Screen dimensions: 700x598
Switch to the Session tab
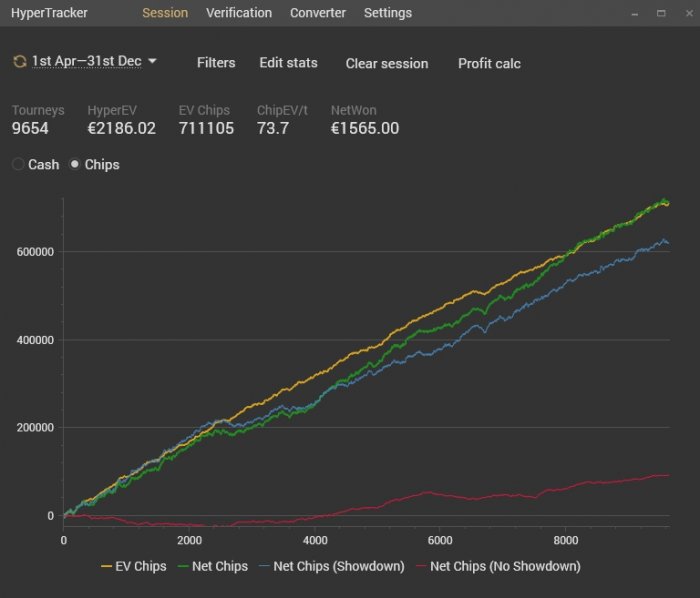165,13
